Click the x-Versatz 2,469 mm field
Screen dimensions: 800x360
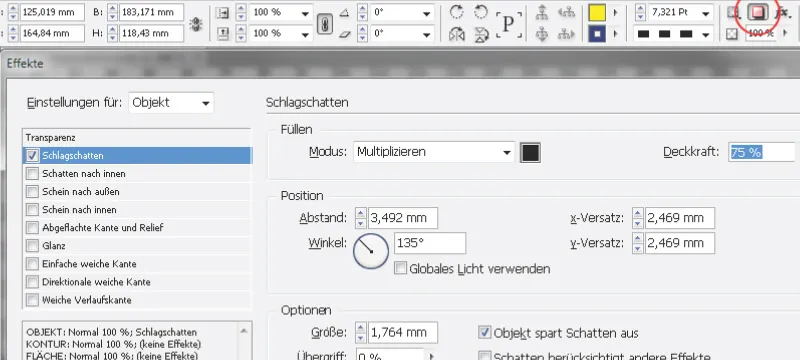(x=680, y=218)
